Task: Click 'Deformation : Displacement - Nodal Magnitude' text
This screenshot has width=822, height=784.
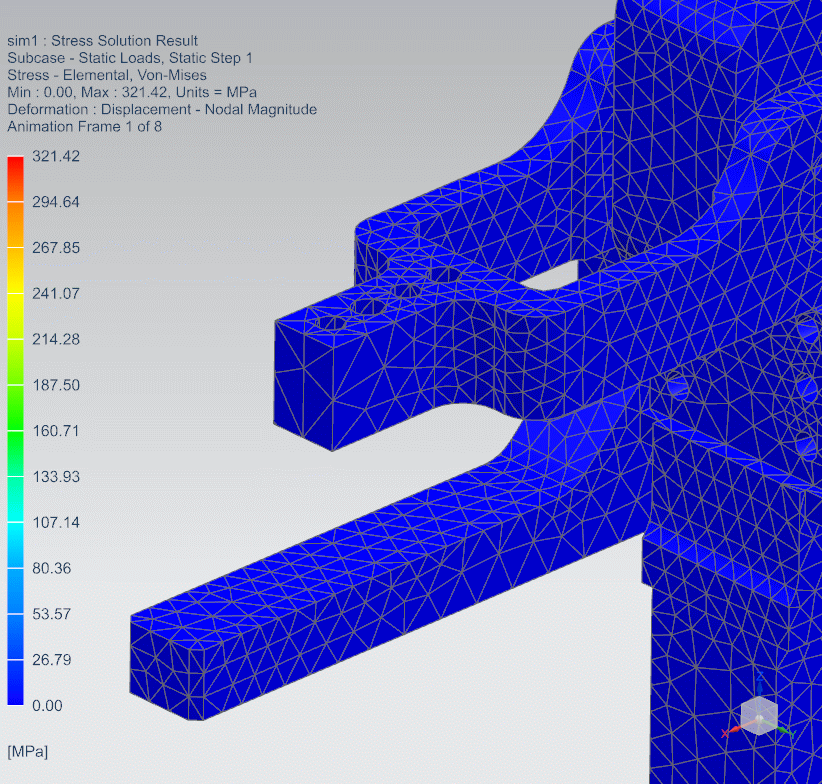Action: click(161, 109)
